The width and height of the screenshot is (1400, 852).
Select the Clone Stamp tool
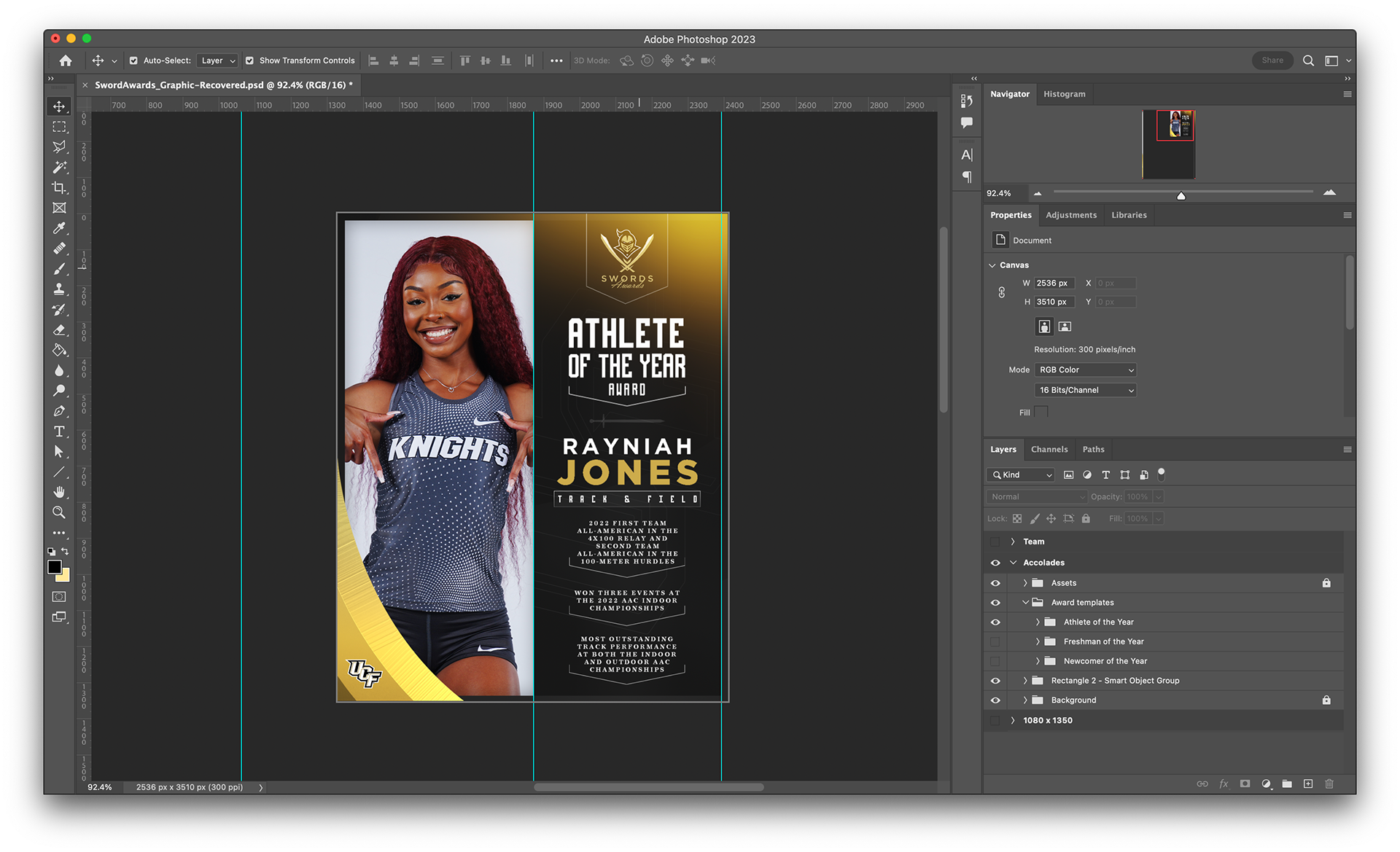click(59, 289)
